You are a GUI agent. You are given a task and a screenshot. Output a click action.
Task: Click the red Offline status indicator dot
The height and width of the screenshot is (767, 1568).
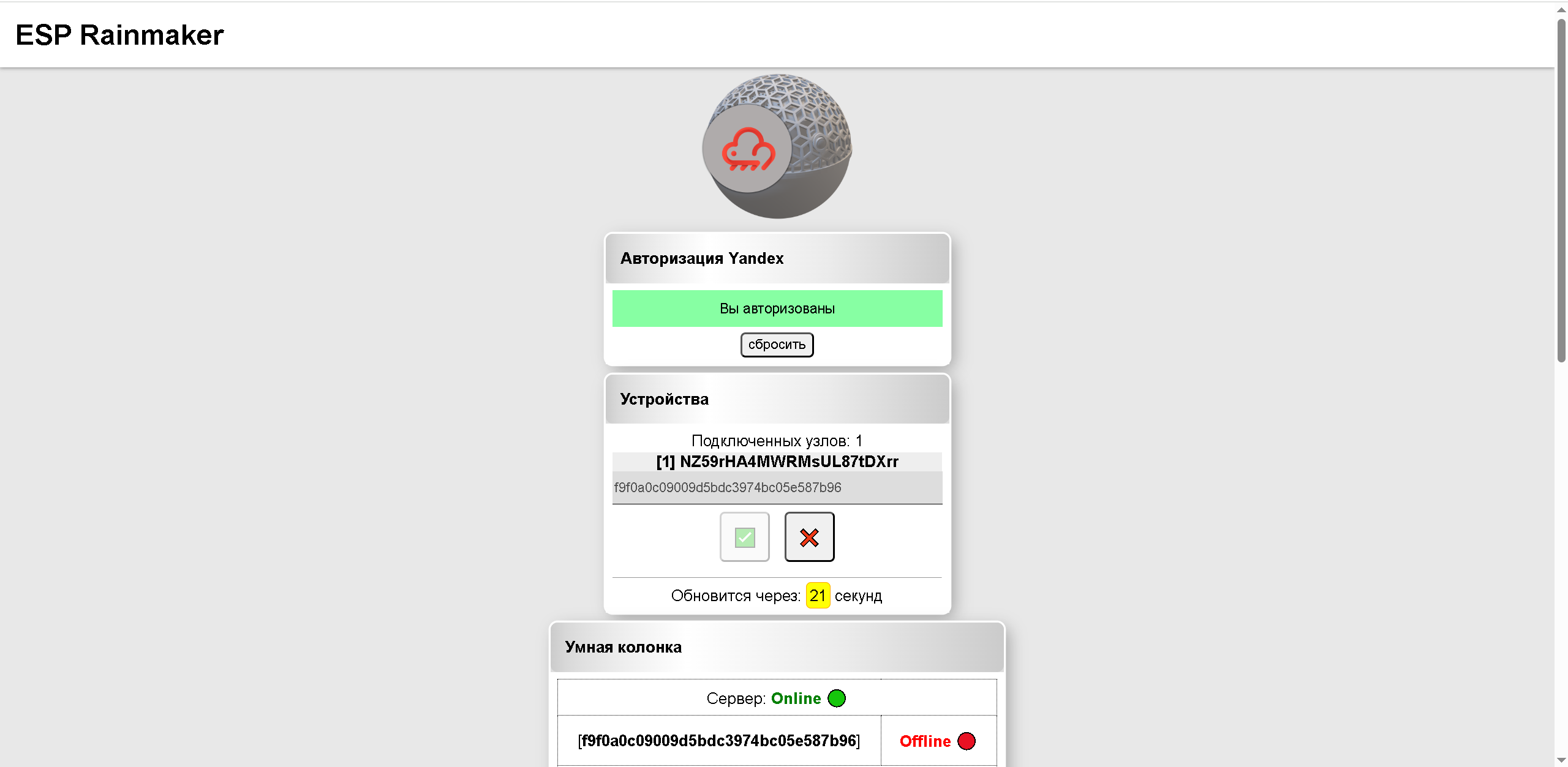[x=967, y=741]
